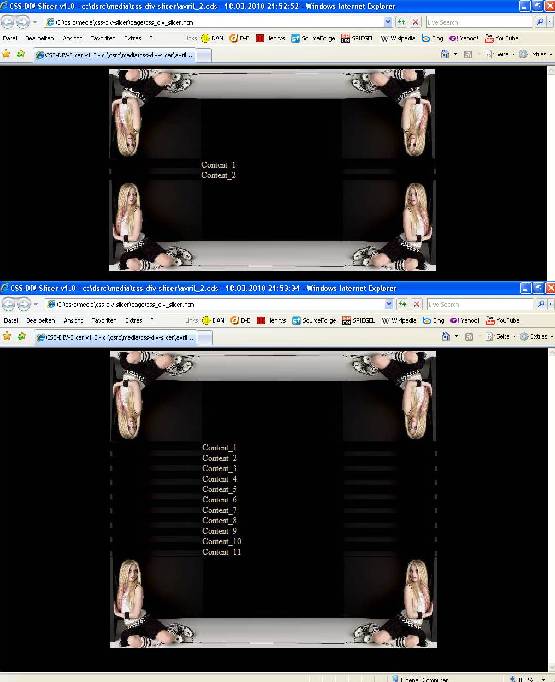Image resolution: width=555 pixels, height=682 pixels.
Task: Open the SPIEGEL link in the lower links bar
Action: [358, 321]
